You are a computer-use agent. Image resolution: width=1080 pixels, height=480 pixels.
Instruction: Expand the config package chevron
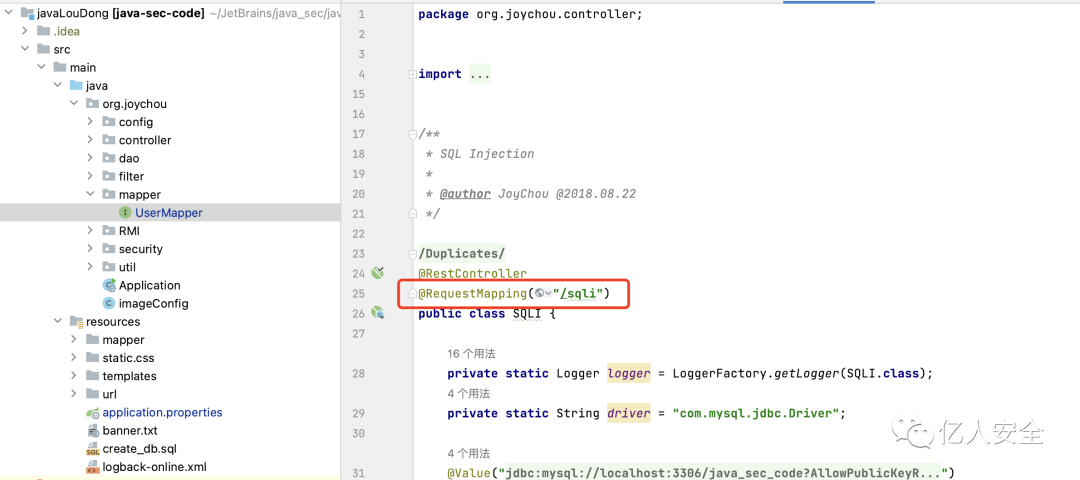90,122
